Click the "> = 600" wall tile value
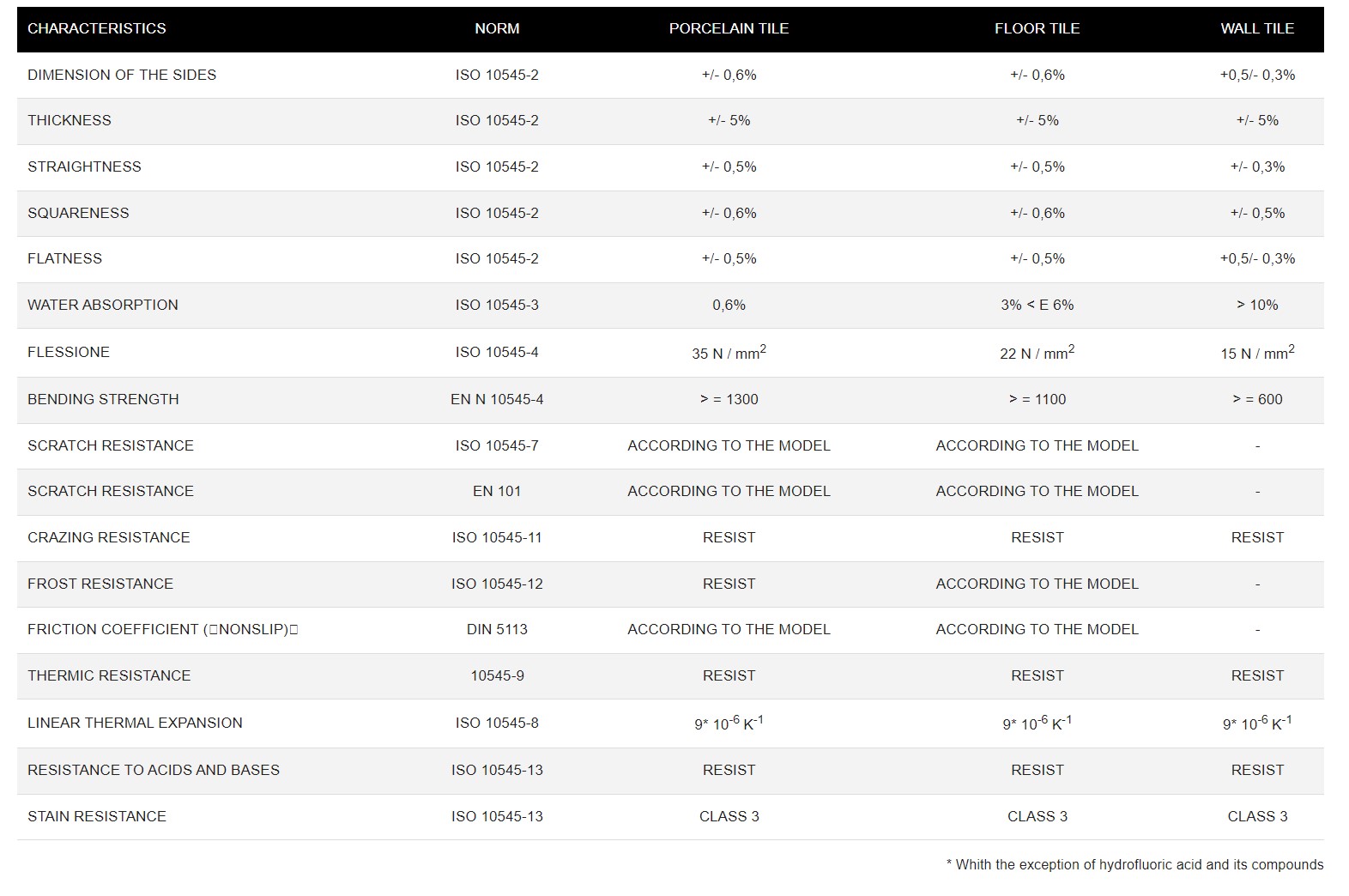 tap(1257, 399)
